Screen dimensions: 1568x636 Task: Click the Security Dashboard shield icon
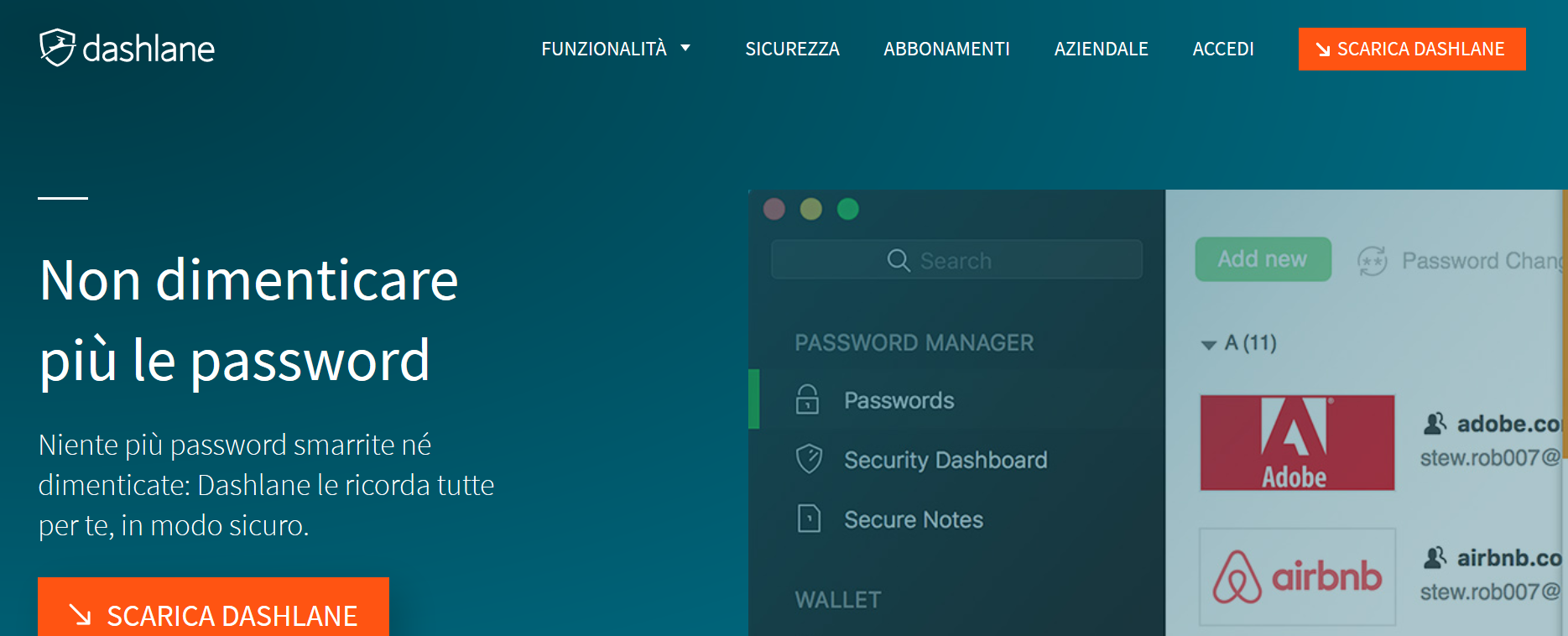coord(809,459)
